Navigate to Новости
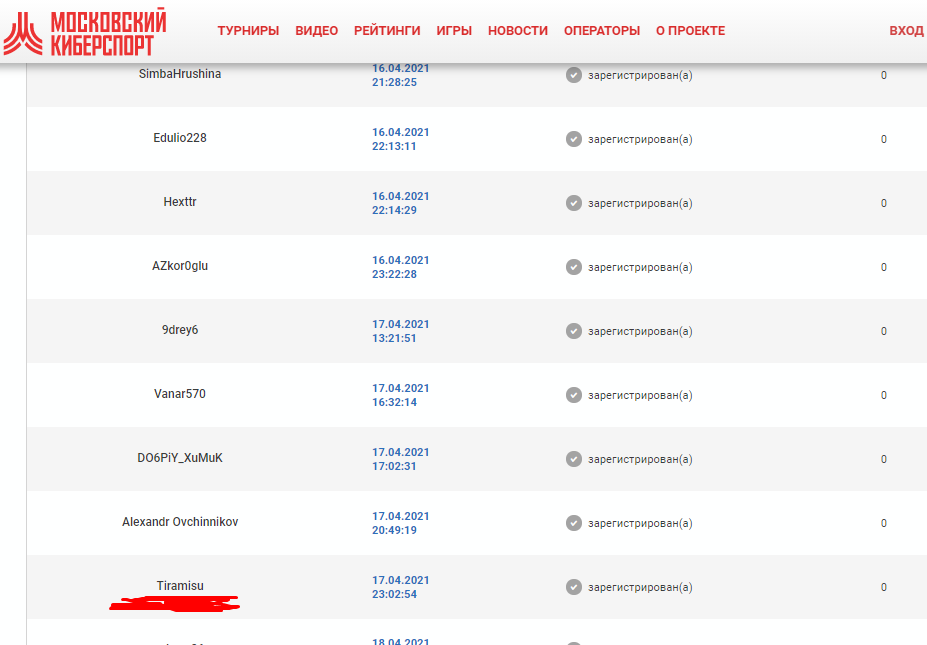This screenshot has width=927, height=645. [518, 31]
